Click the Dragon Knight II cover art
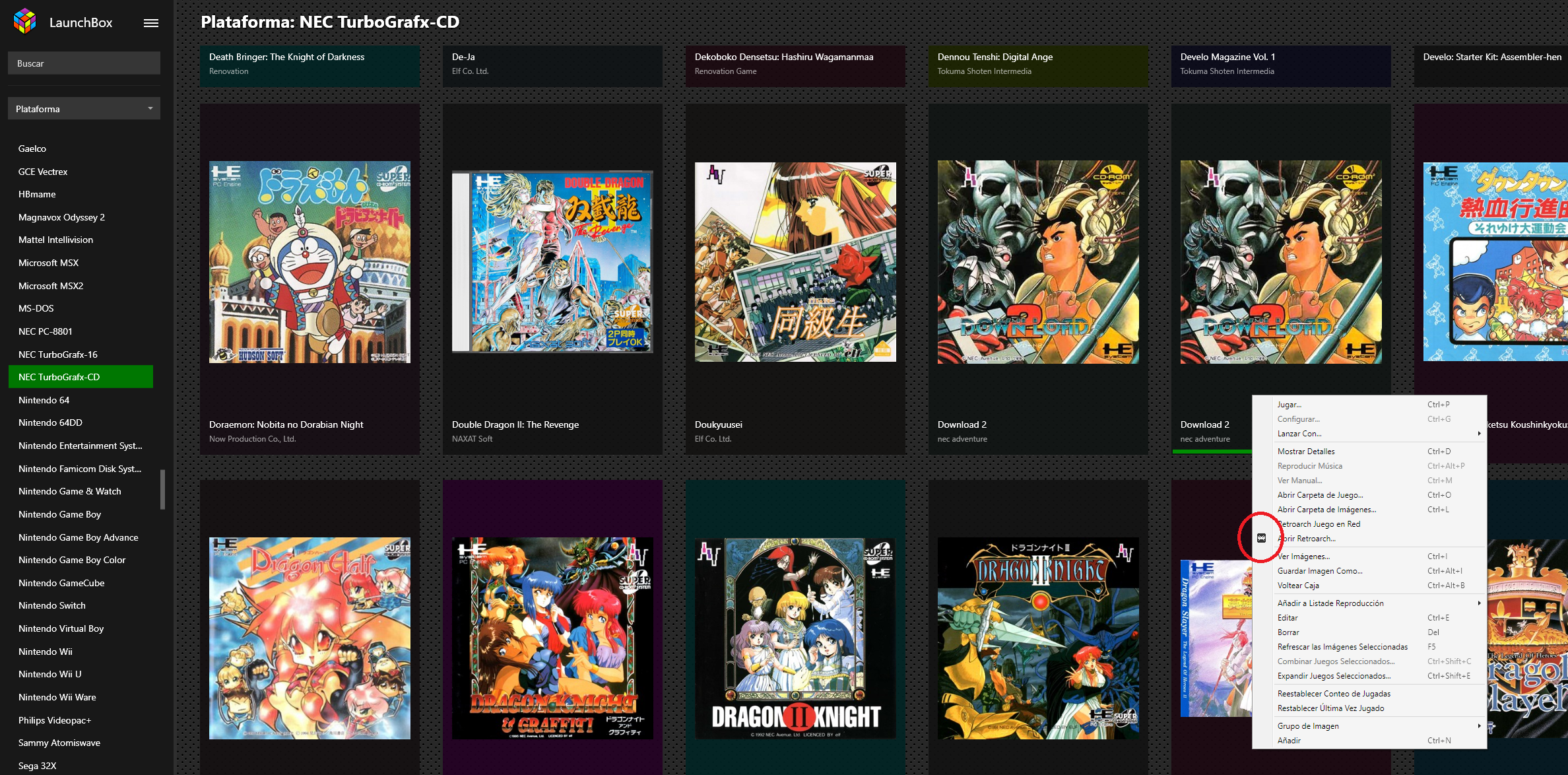This screenshot has height=775, width=1568. pyautogui.click(x=795, y=638)
